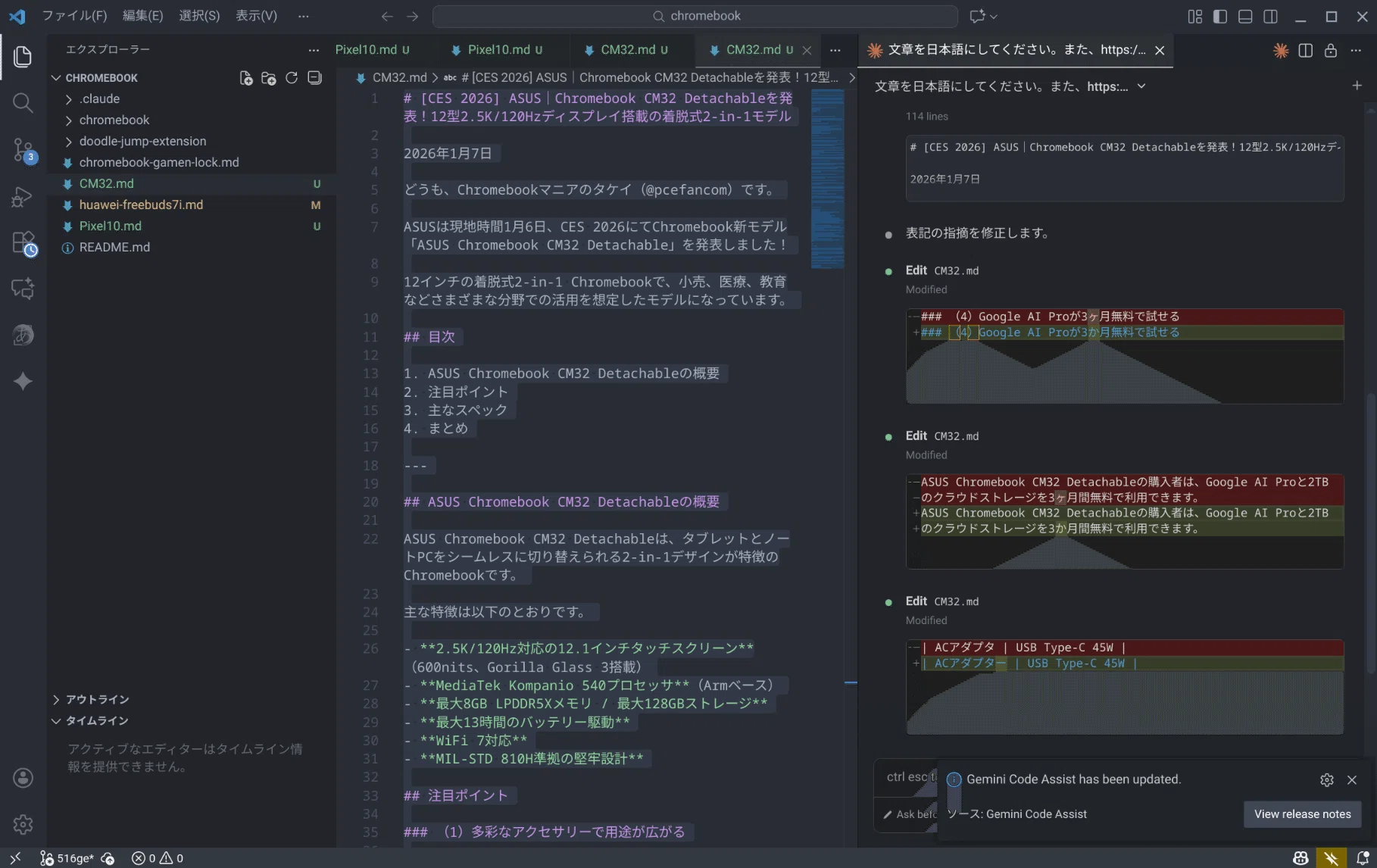Open notifications bell in status bar
This screenshot has width=1377, height=868.
coord(1362,858)
